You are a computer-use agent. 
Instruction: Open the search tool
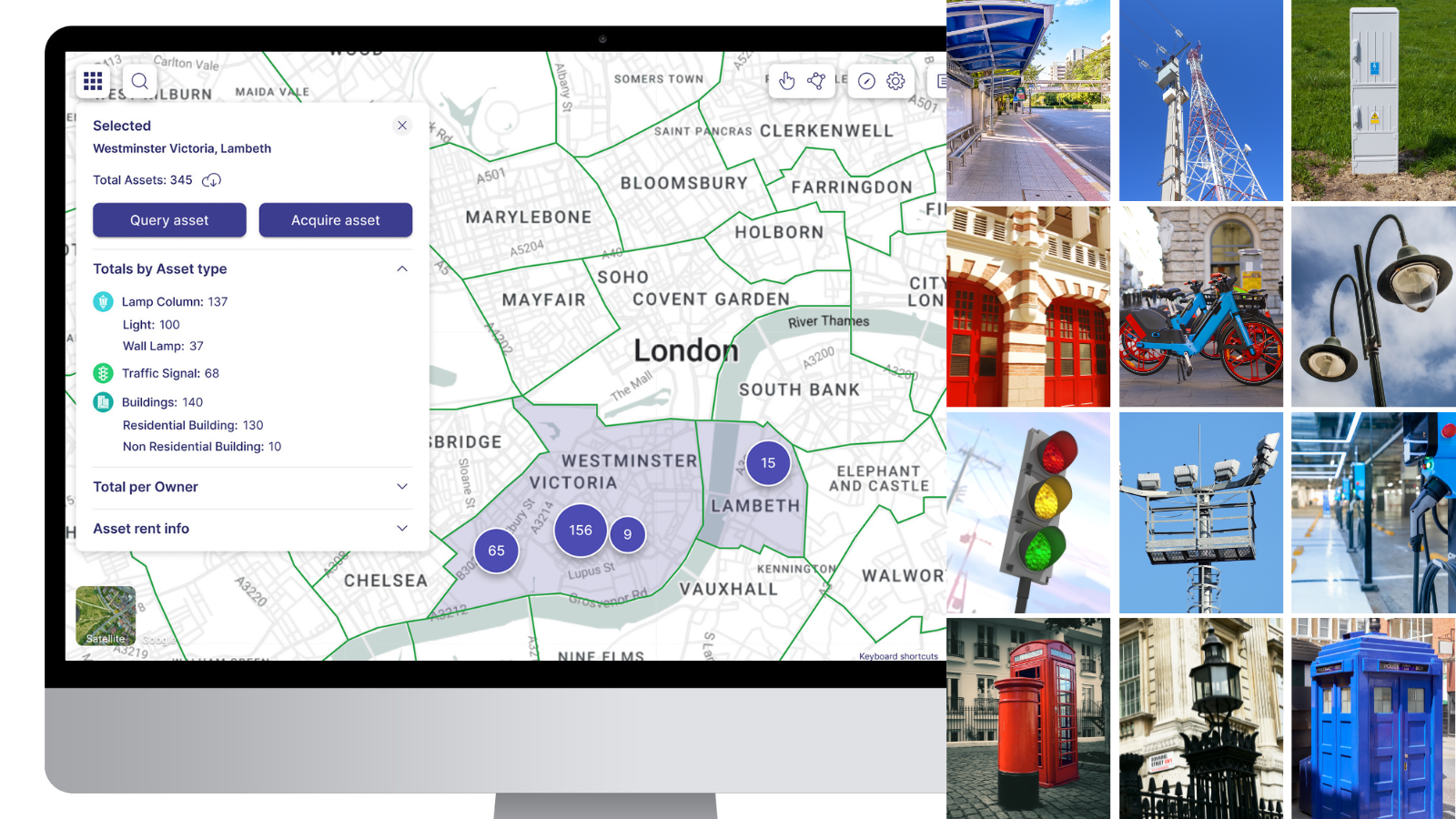click(x=139, y=81)
